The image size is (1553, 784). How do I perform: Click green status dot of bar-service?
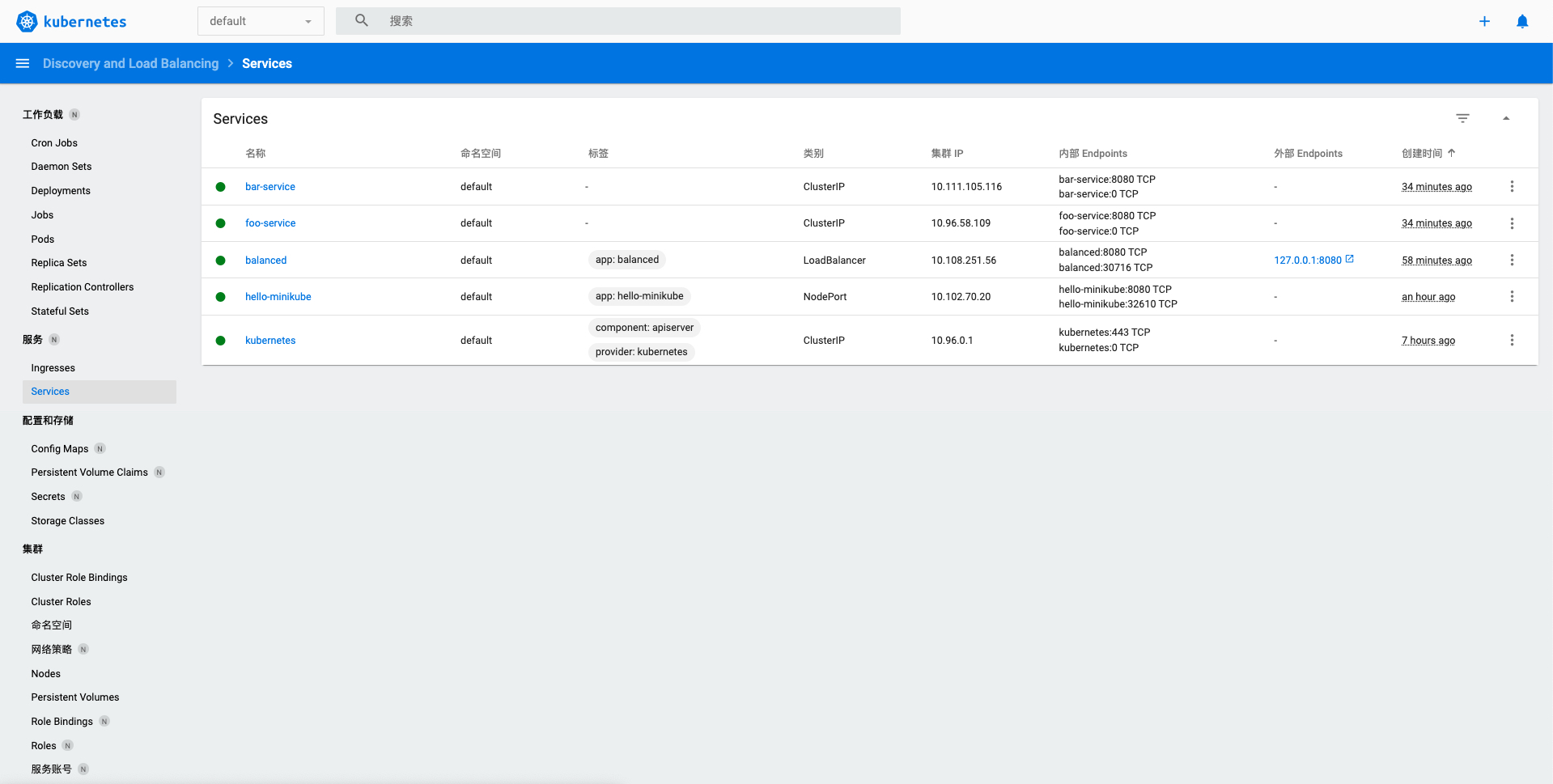tap(220, 187)
